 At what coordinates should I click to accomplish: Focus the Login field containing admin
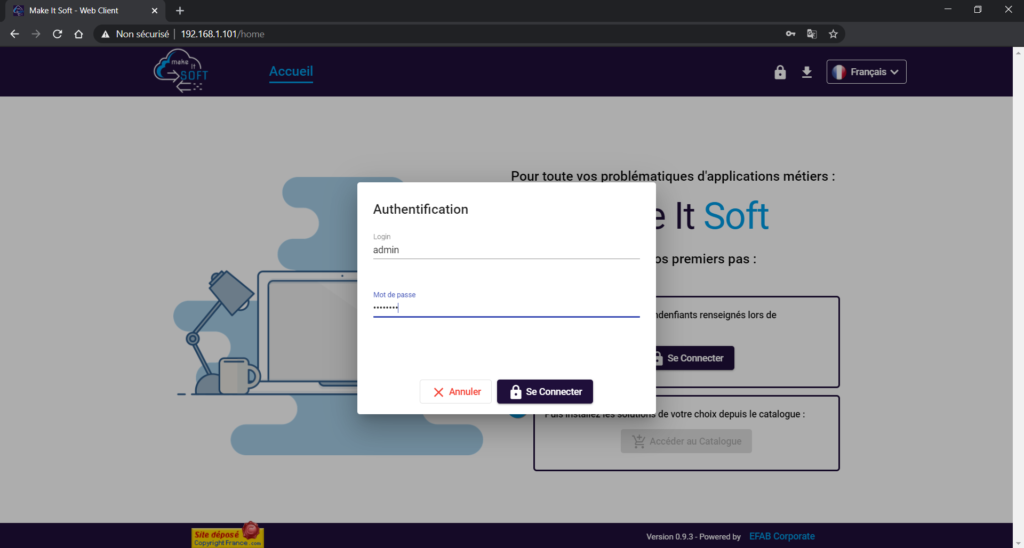tap(506, 250)
